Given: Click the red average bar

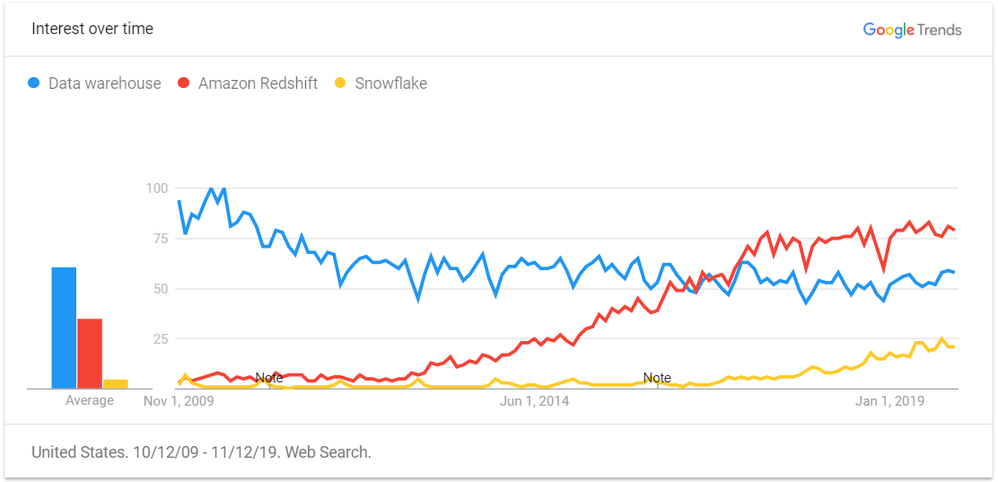Looking at the screenshot, I should pos(90,353).
